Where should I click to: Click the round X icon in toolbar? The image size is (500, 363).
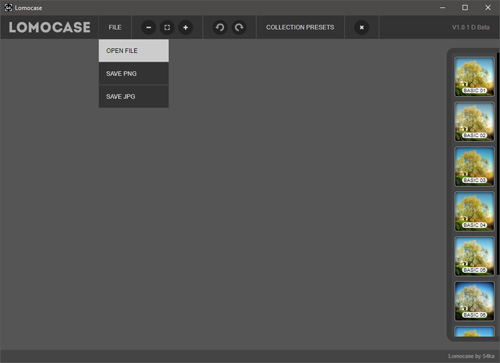362,27
